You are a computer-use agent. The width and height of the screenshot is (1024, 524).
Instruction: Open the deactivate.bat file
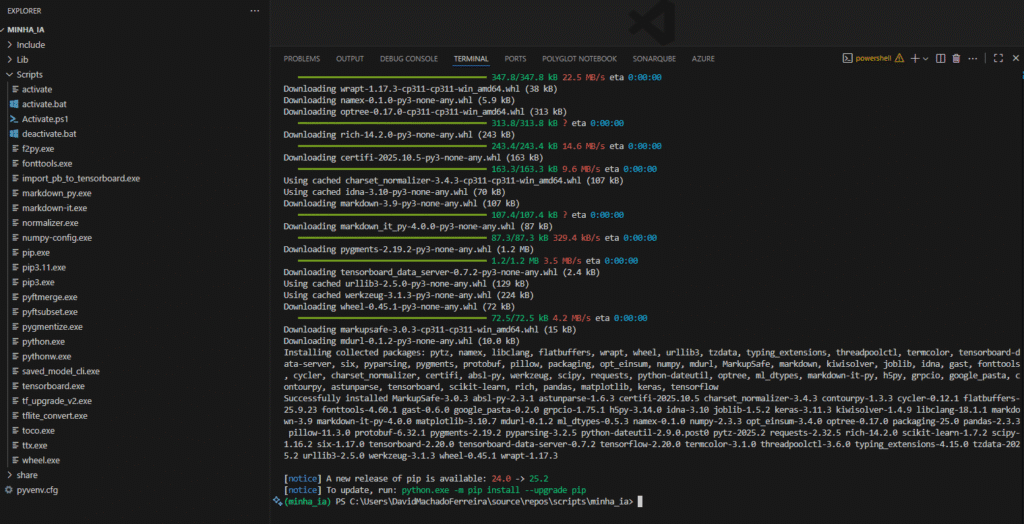tap(49, 134)
